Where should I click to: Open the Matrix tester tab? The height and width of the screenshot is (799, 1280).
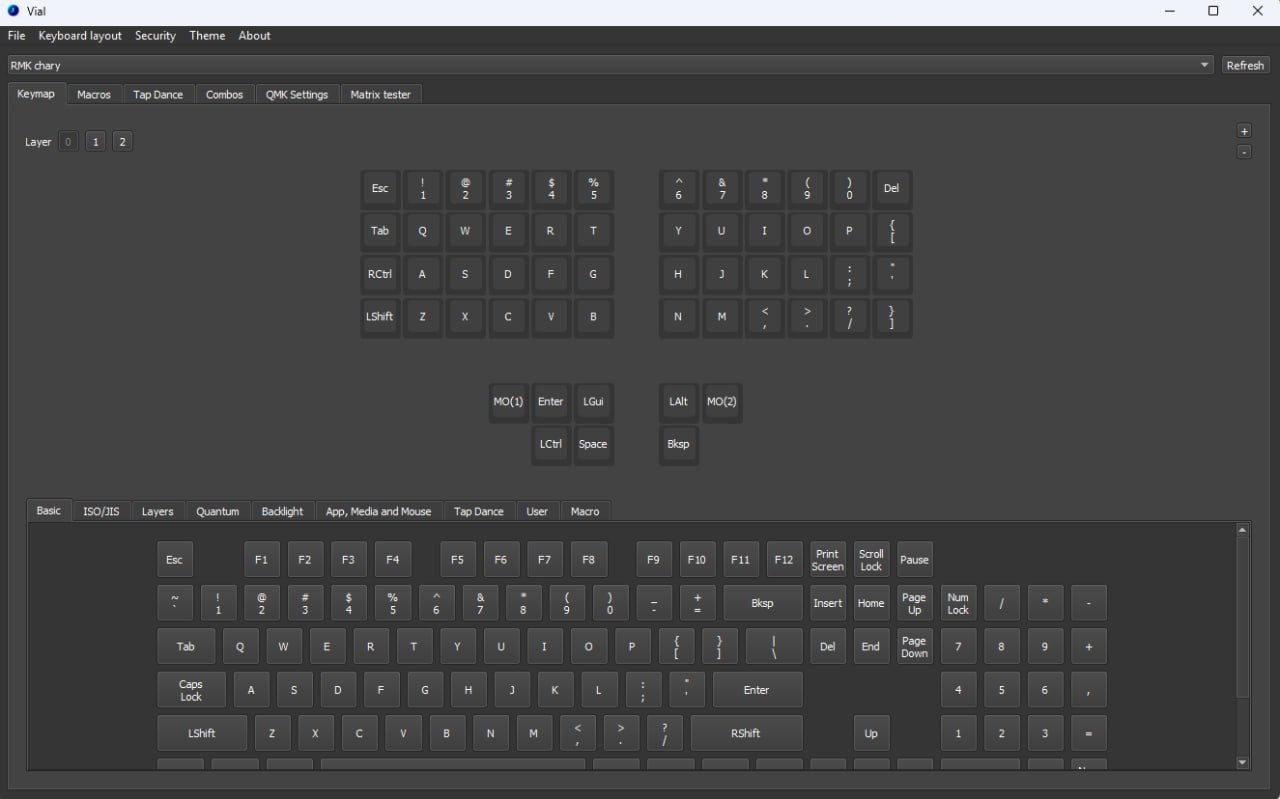[x=381, y=94]
